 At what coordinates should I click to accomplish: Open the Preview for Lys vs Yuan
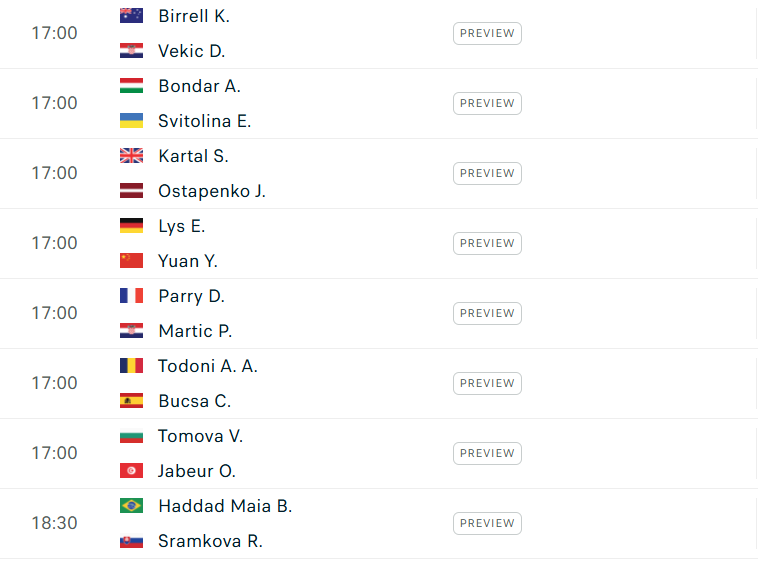click(487, 244)
